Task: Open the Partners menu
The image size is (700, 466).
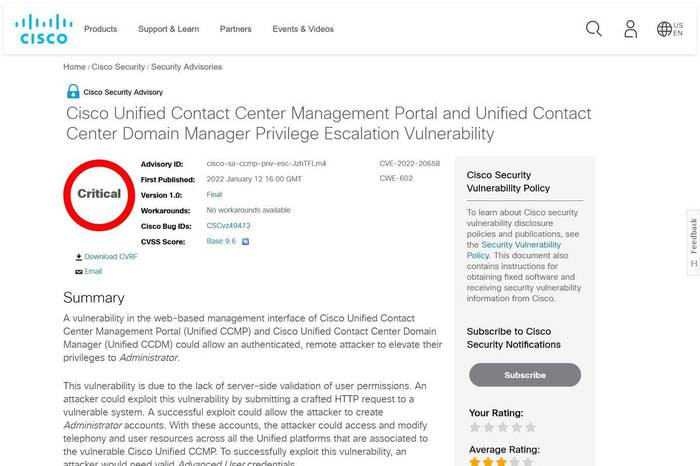Action: 235,29
